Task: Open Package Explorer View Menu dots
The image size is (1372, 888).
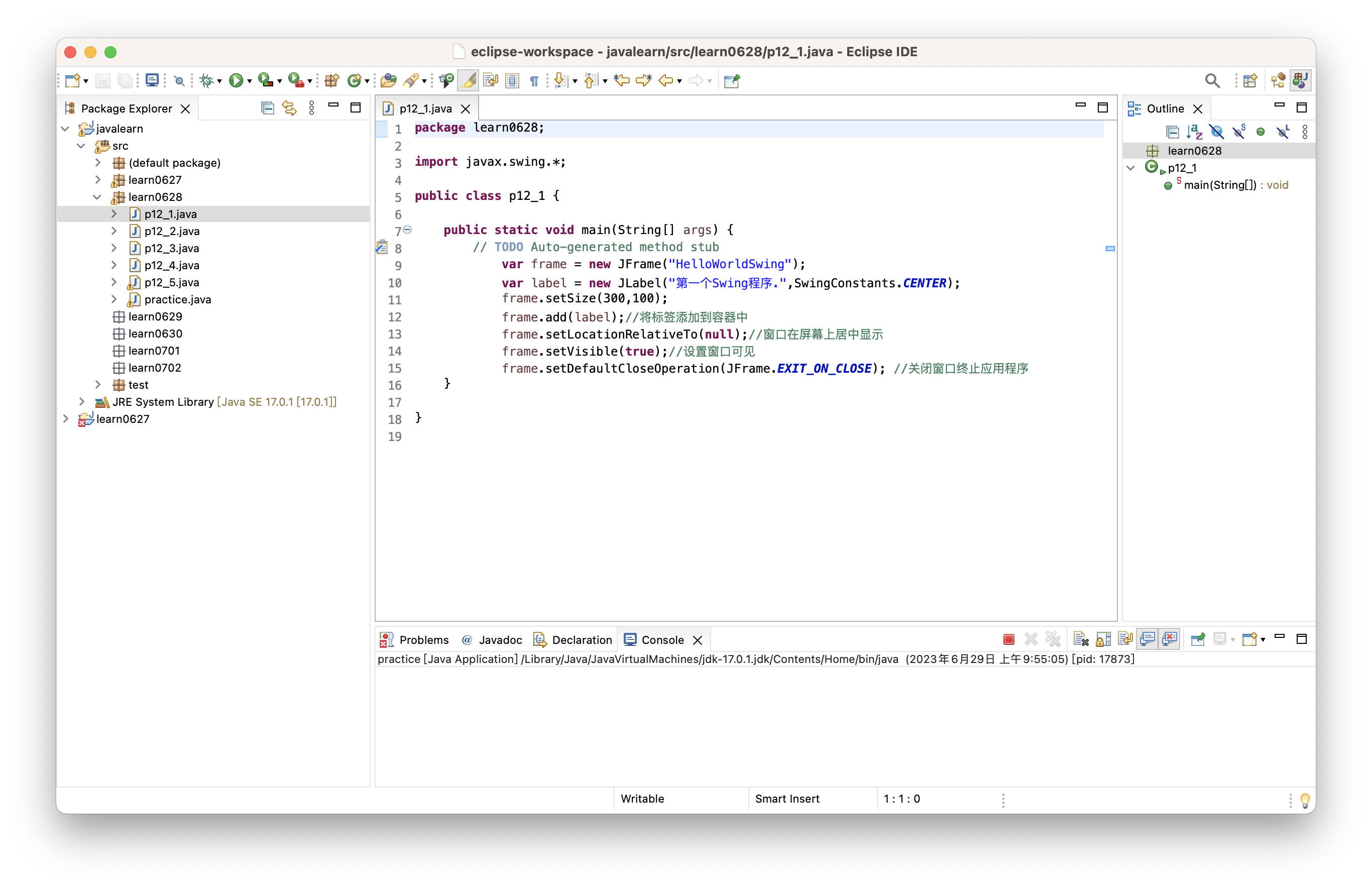Action: (x=311, y=108)
